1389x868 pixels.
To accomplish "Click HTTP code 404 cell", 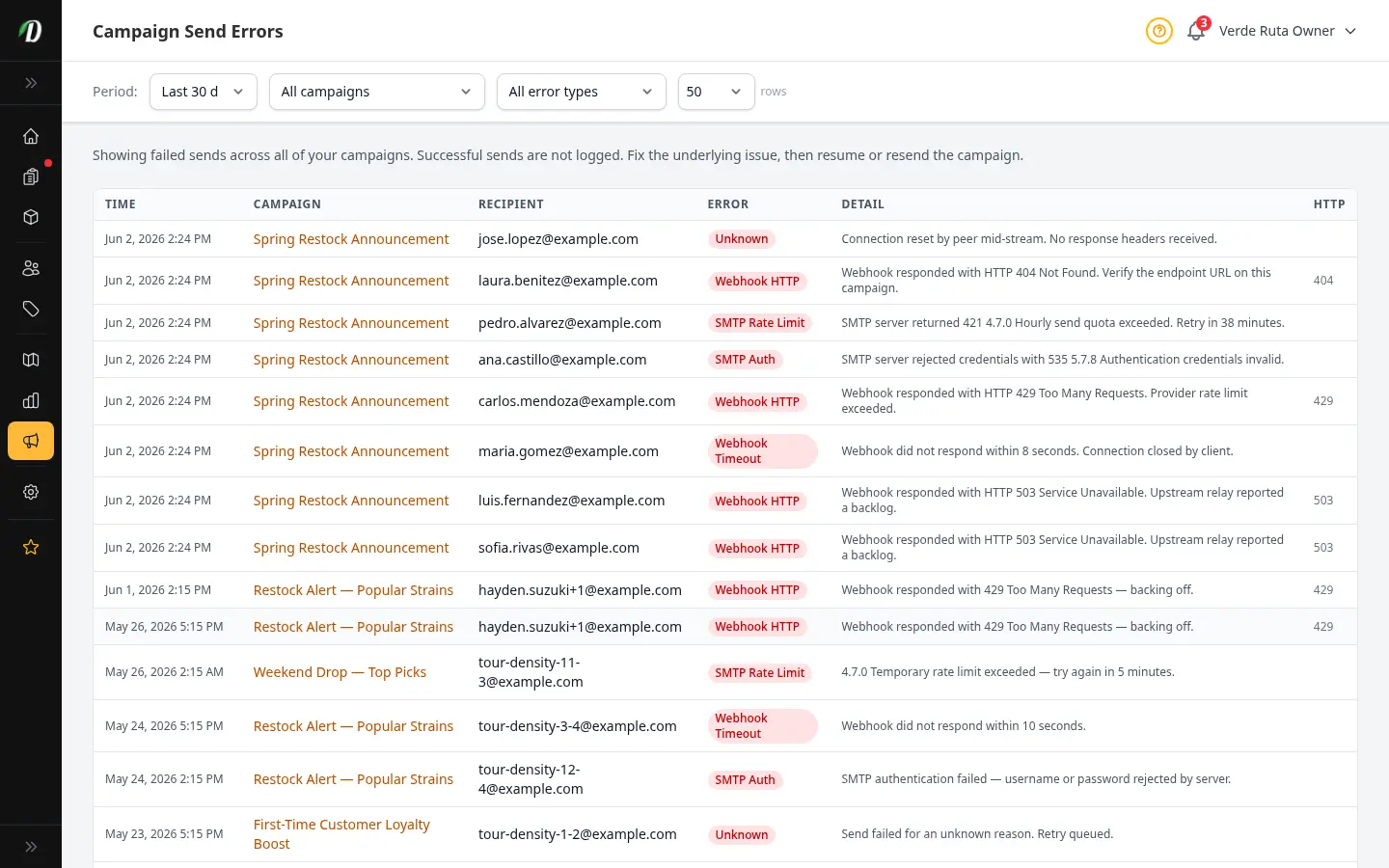I will coord(1323,281).
